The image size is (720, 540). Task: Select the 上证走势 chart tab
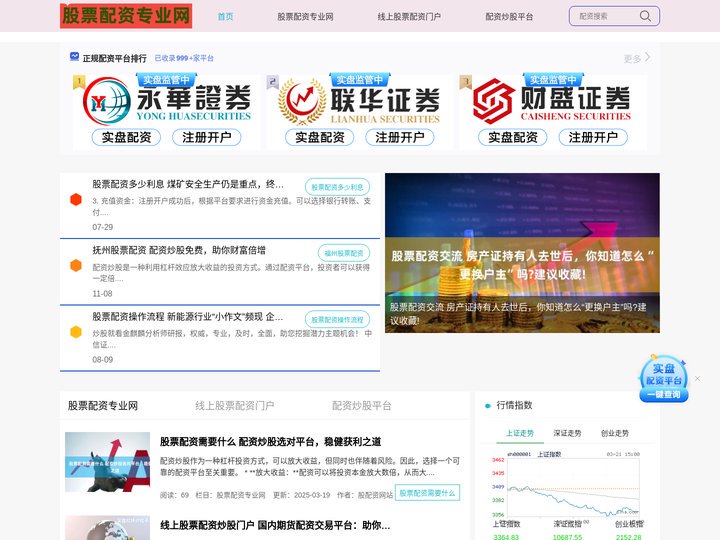[520, 433]
